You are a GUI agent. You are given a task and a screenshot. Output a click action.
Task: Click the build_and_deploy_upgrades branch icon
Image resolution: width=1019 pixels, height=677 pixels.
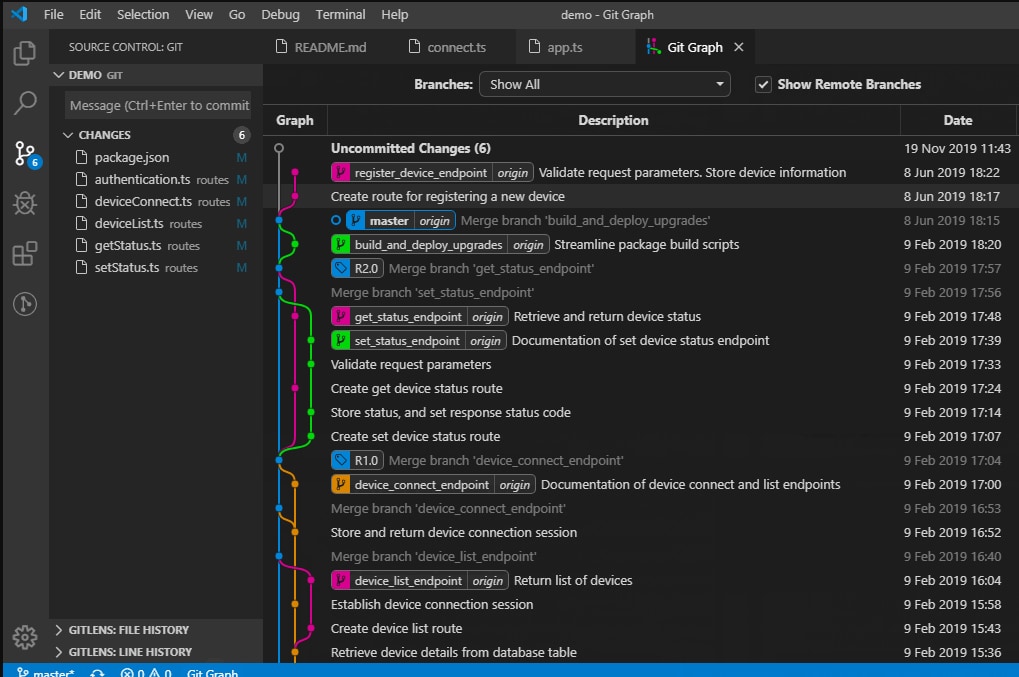point(340,244)
